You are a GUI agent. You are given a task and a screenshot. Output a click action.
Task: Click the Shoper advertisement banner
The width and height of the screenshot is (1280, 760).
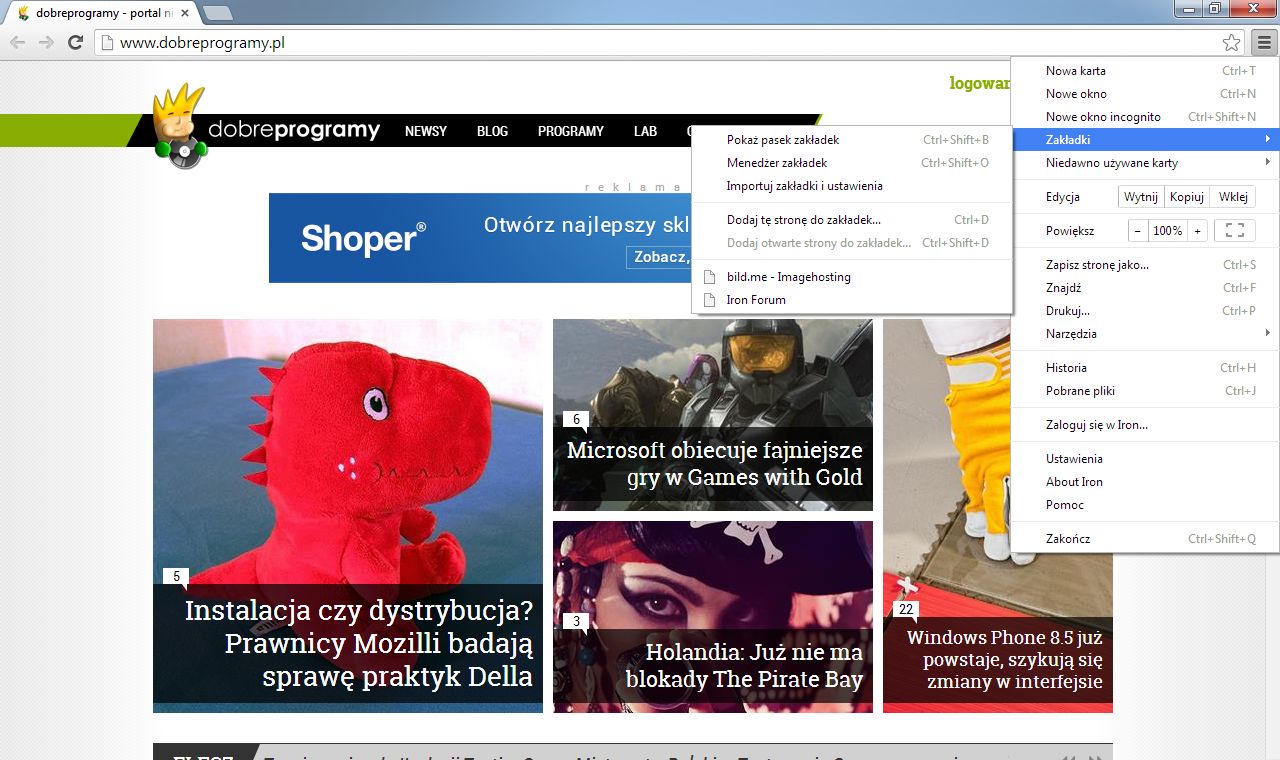[480, 238]
